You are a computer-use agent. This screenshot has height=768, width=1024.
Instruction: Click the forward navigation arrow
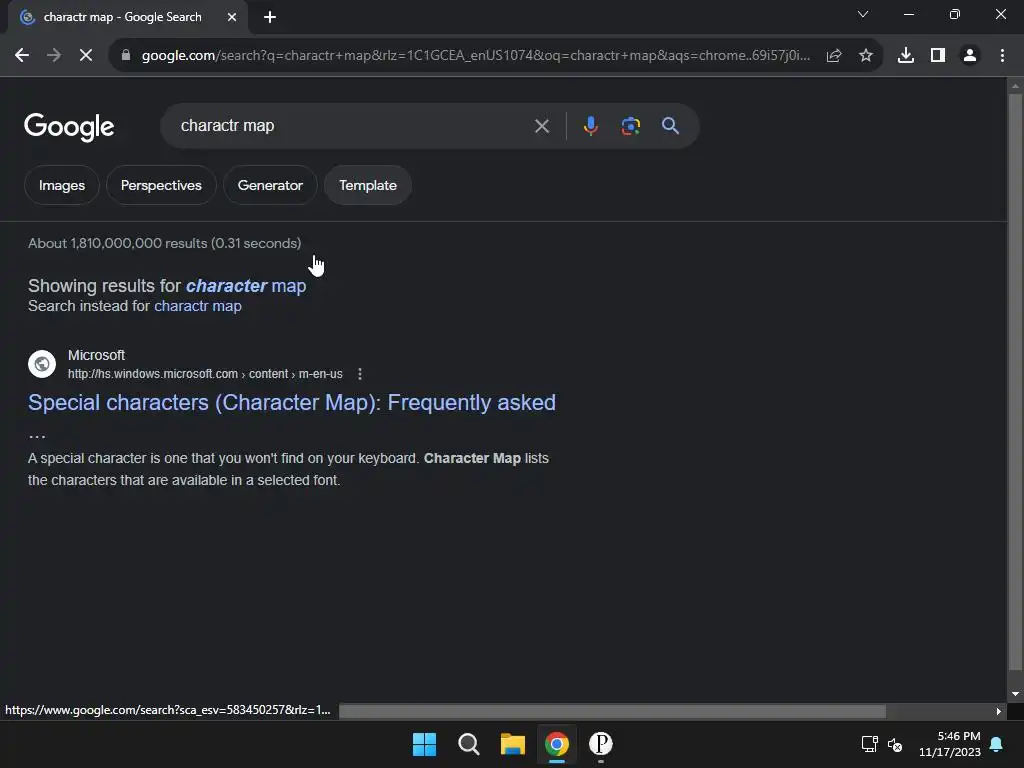point(54,56)
